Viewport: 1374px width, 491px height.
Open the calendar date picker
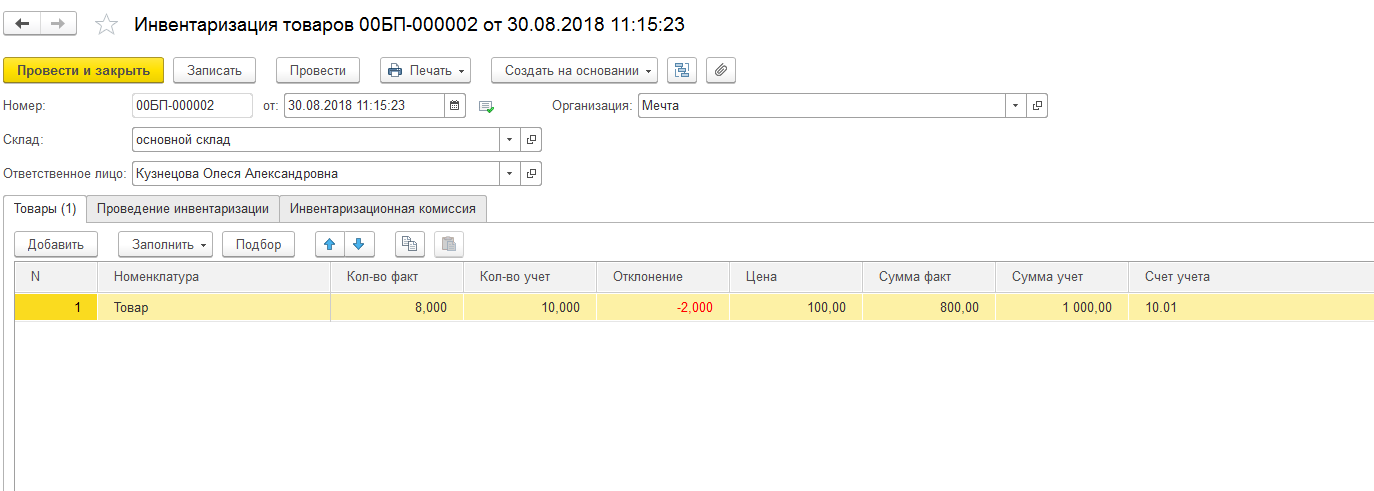click(x=455, y=105)
